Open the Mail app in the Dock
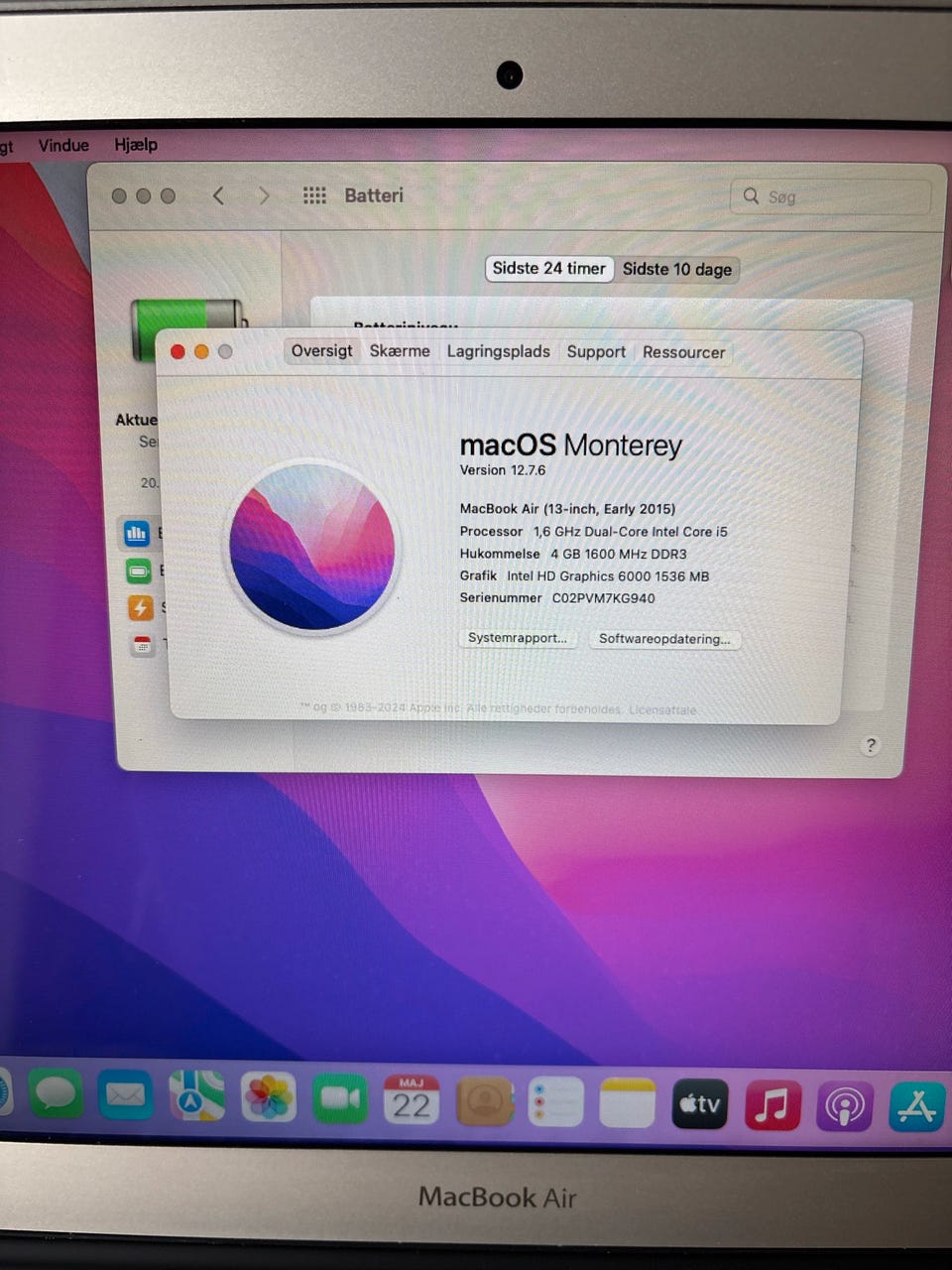 (x=125, y=1095)
